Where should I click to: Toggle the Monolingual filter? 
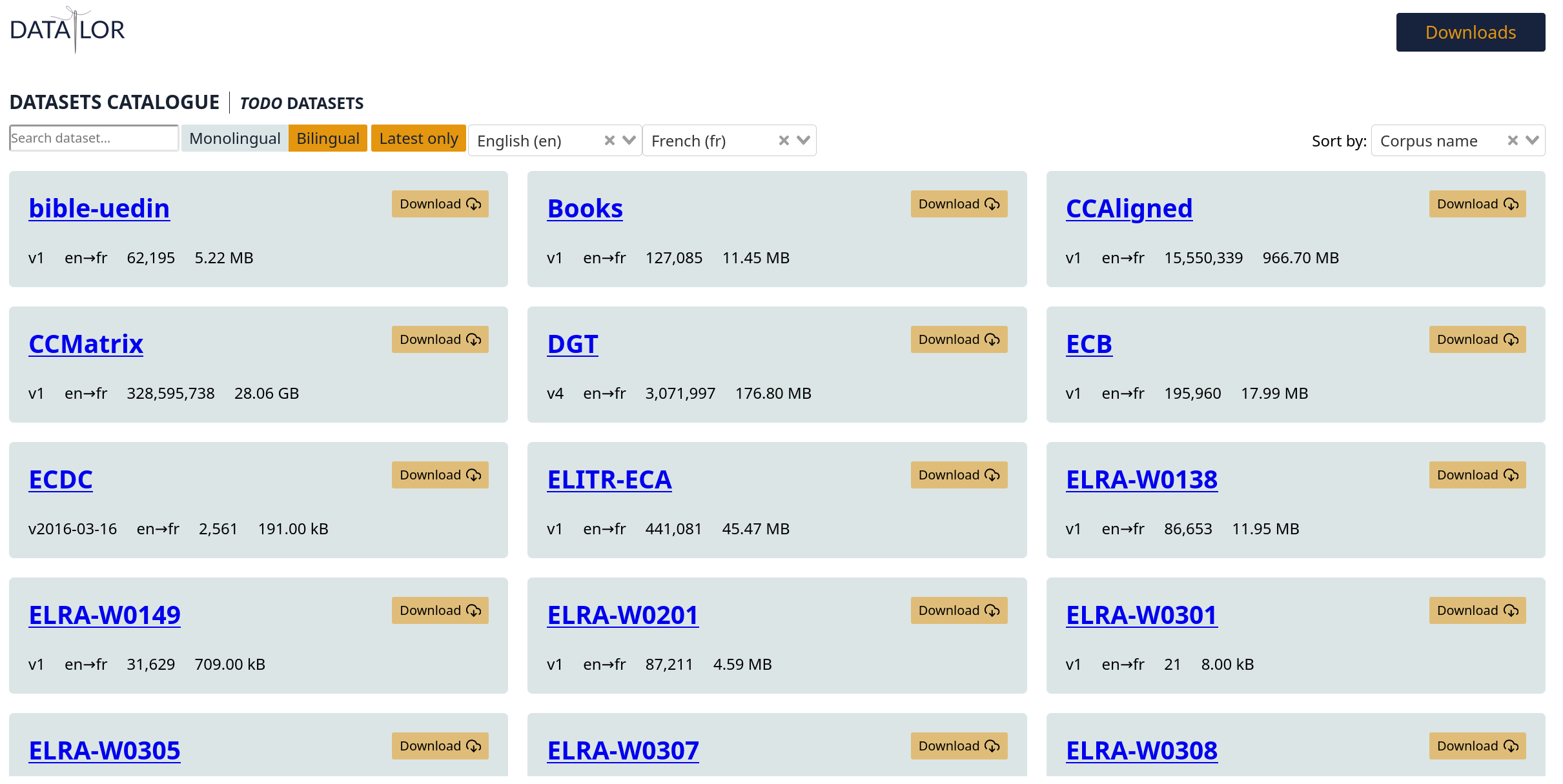point(234,139)
